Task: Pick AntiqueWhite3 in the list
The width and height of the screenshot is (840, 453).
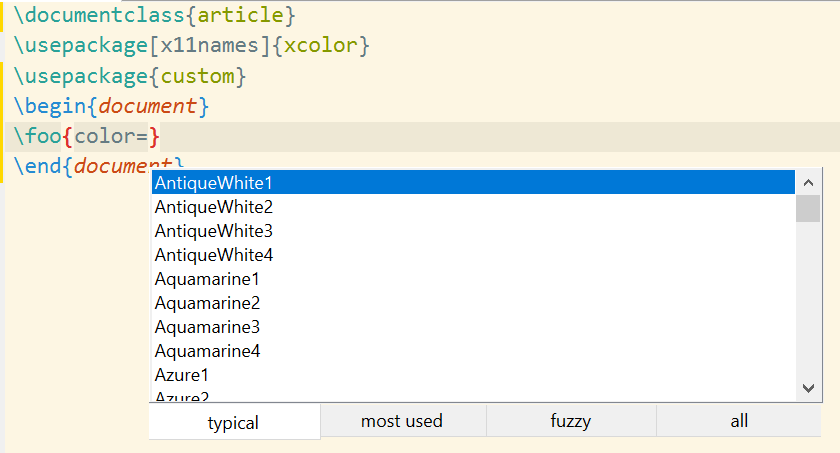Action: tap(473, 231)
